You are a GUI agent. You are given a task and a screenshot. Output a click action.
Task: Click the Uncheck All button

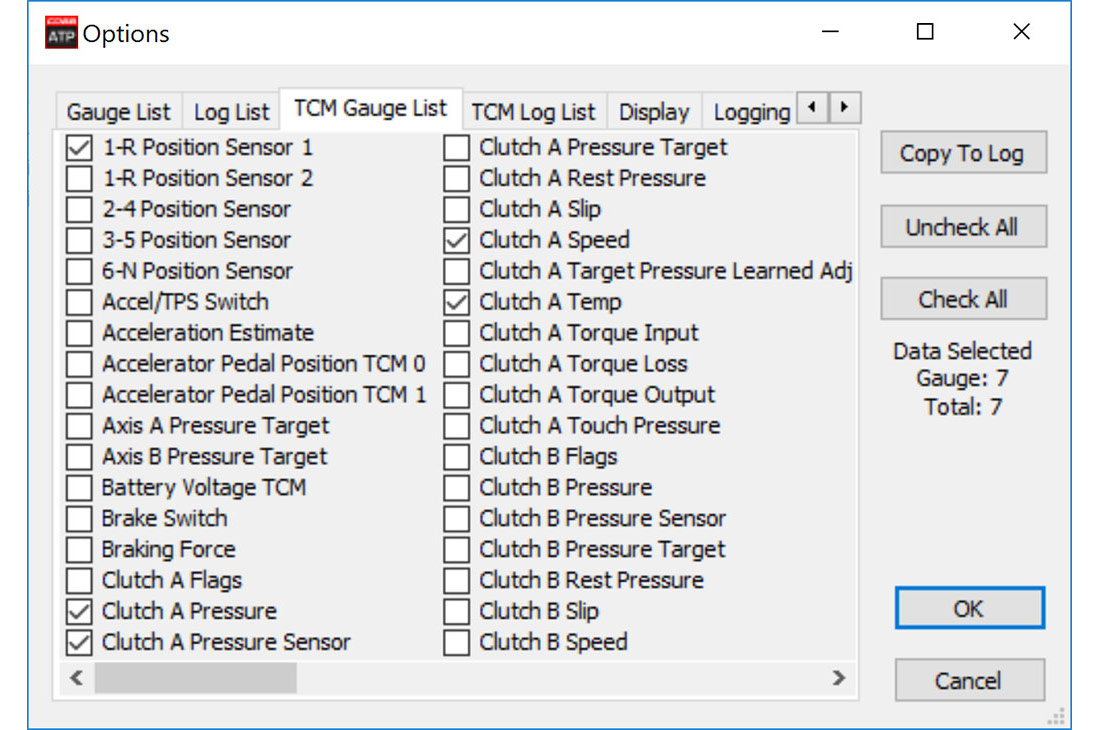(963, 227)
